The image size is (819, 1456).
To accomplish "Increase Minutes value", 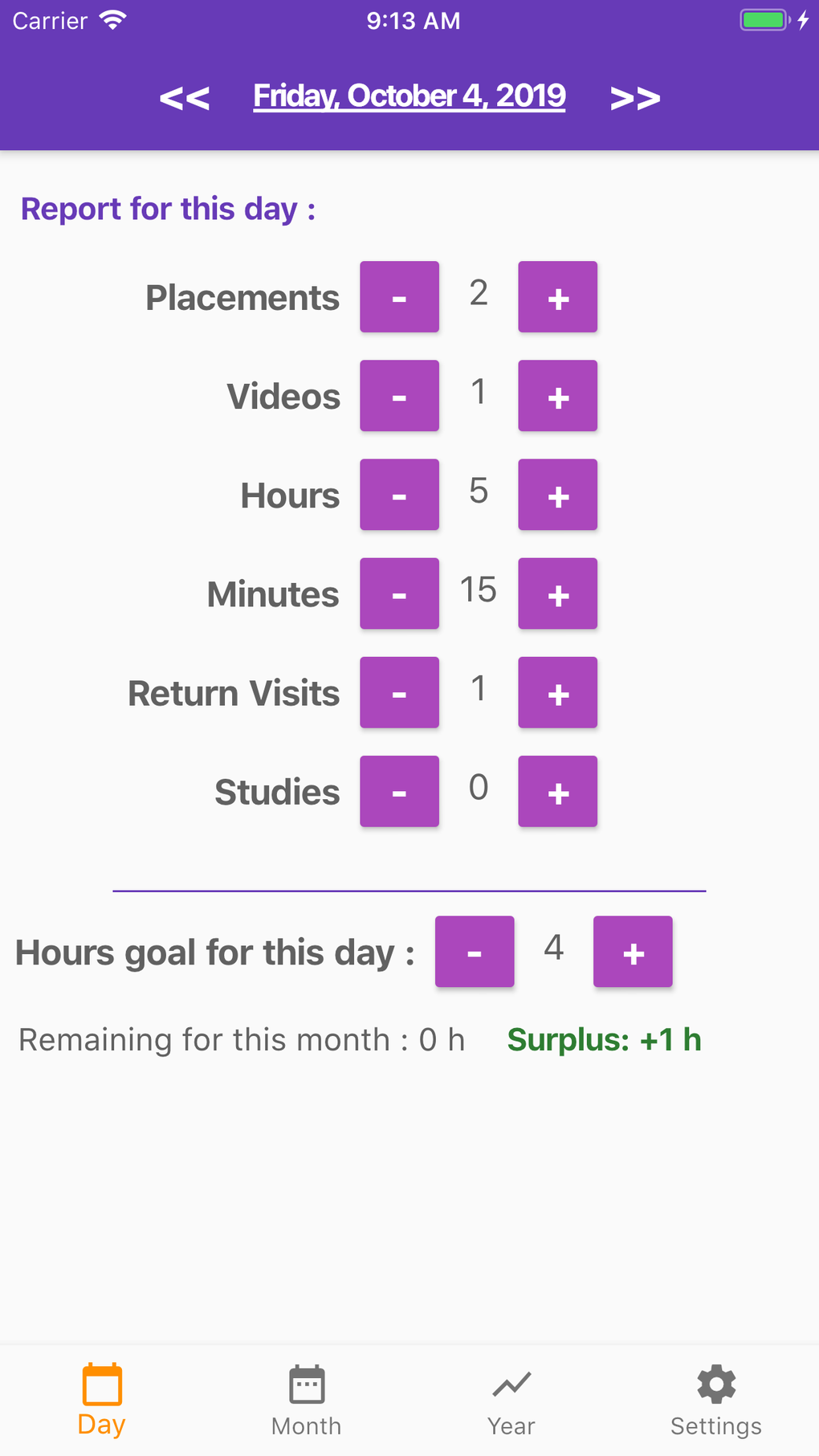I will click(557, 593).
